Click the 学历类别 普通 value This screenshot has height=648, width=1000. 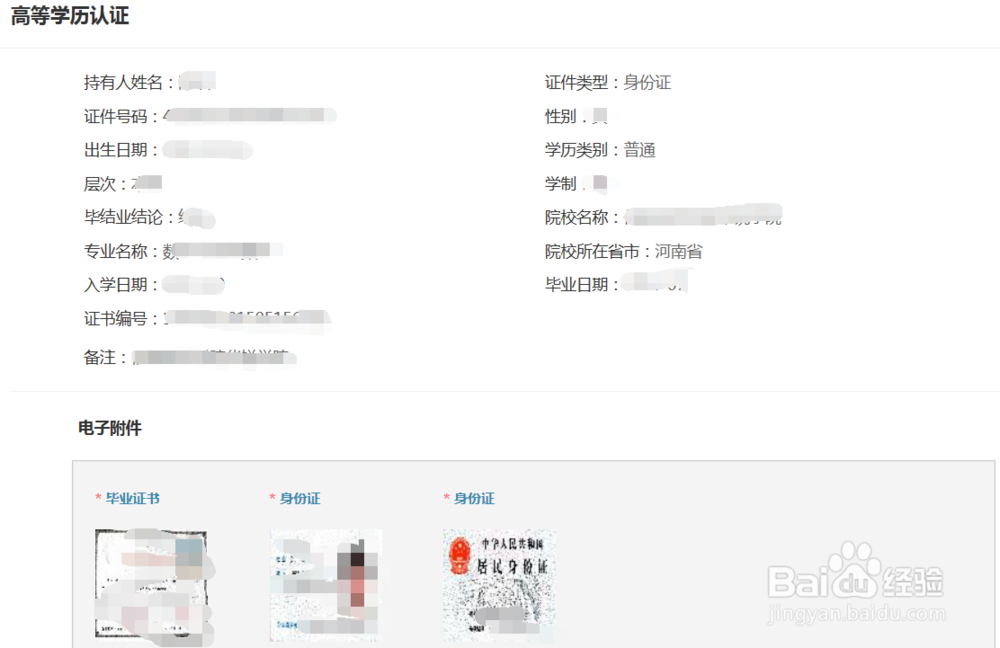640,150
